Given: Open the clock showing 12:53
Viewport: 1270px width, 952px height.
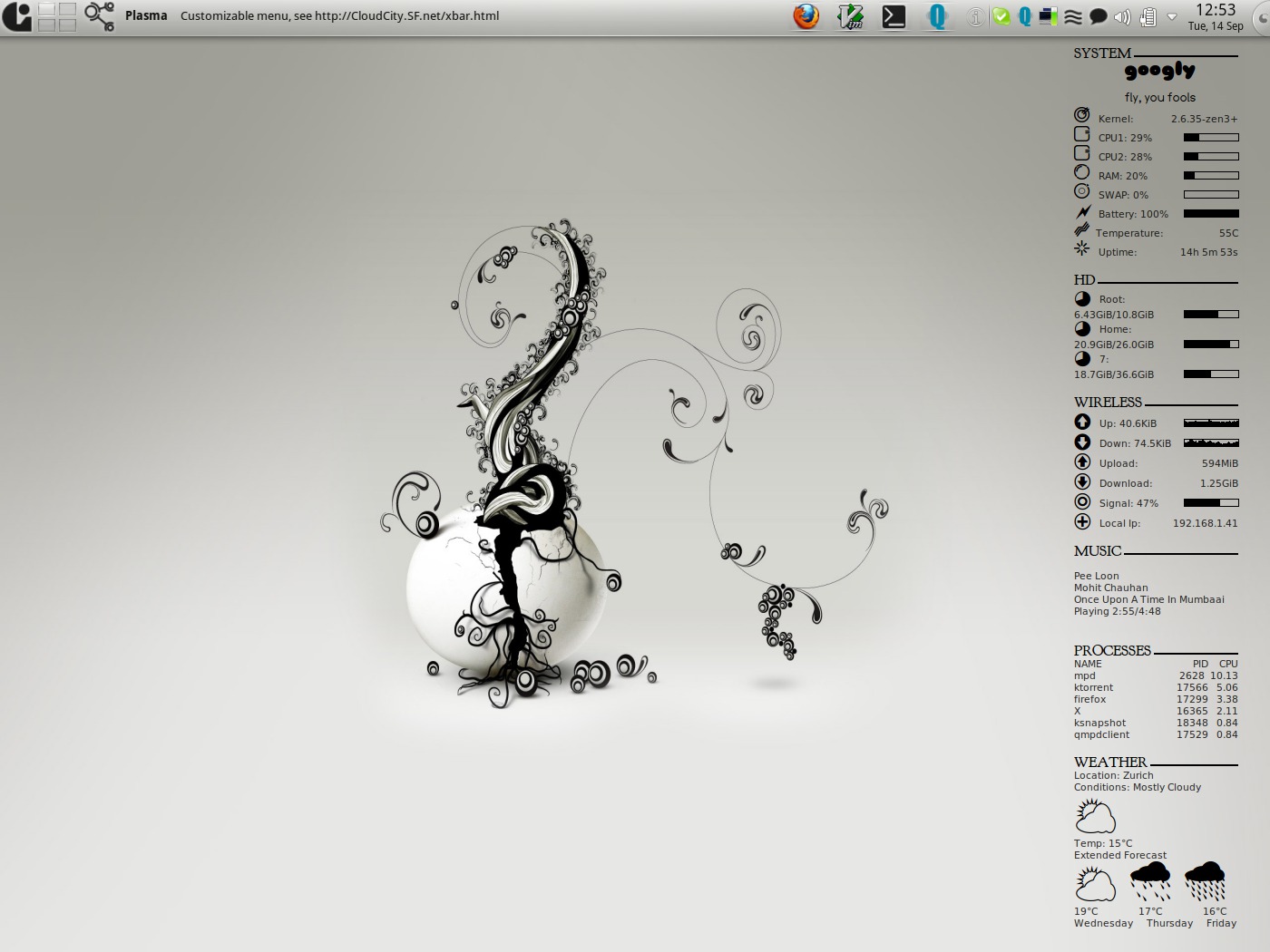Looking at the screenshot, I should pos(1216,16).
